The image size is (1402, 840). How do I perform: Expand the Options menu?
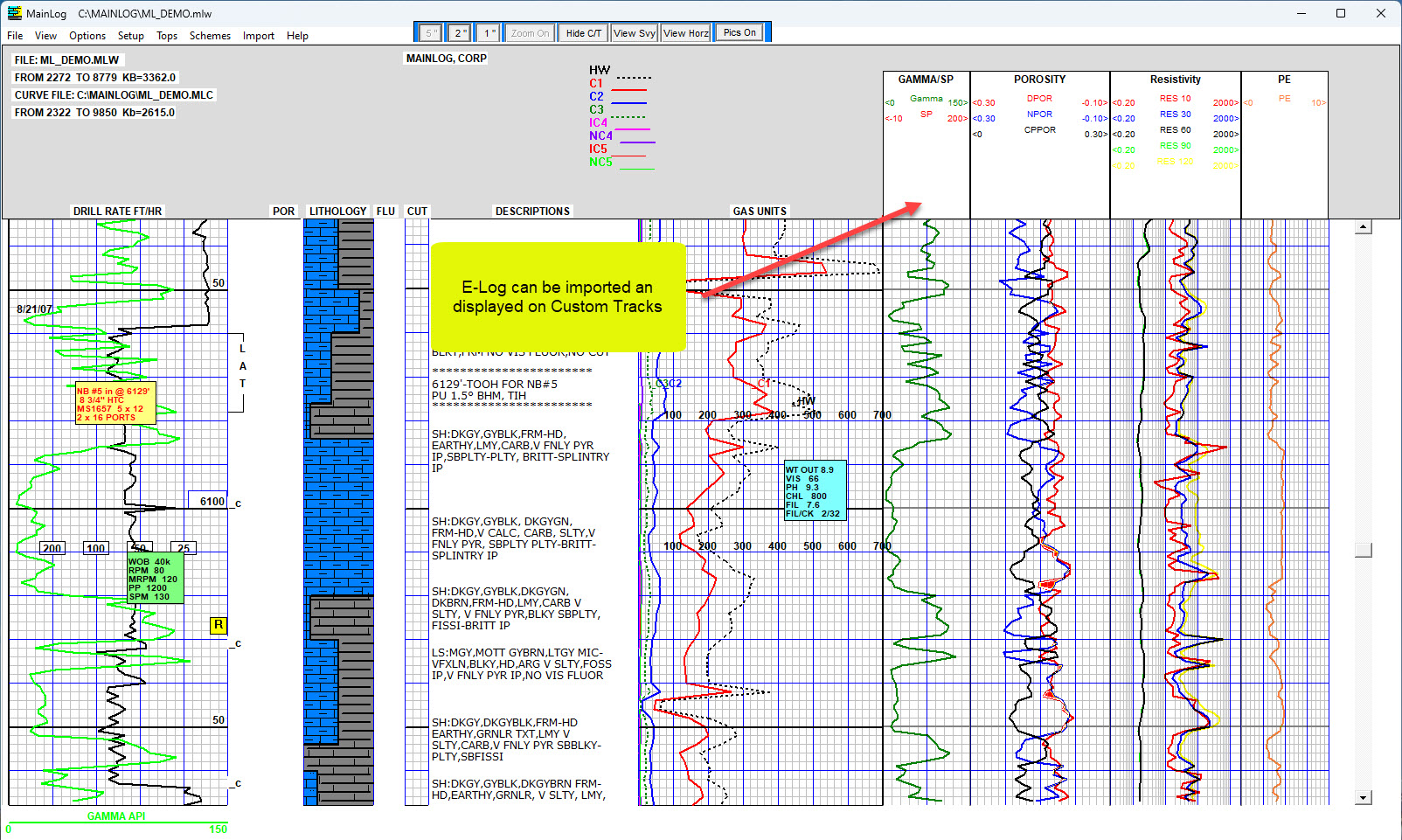[87, 36]
